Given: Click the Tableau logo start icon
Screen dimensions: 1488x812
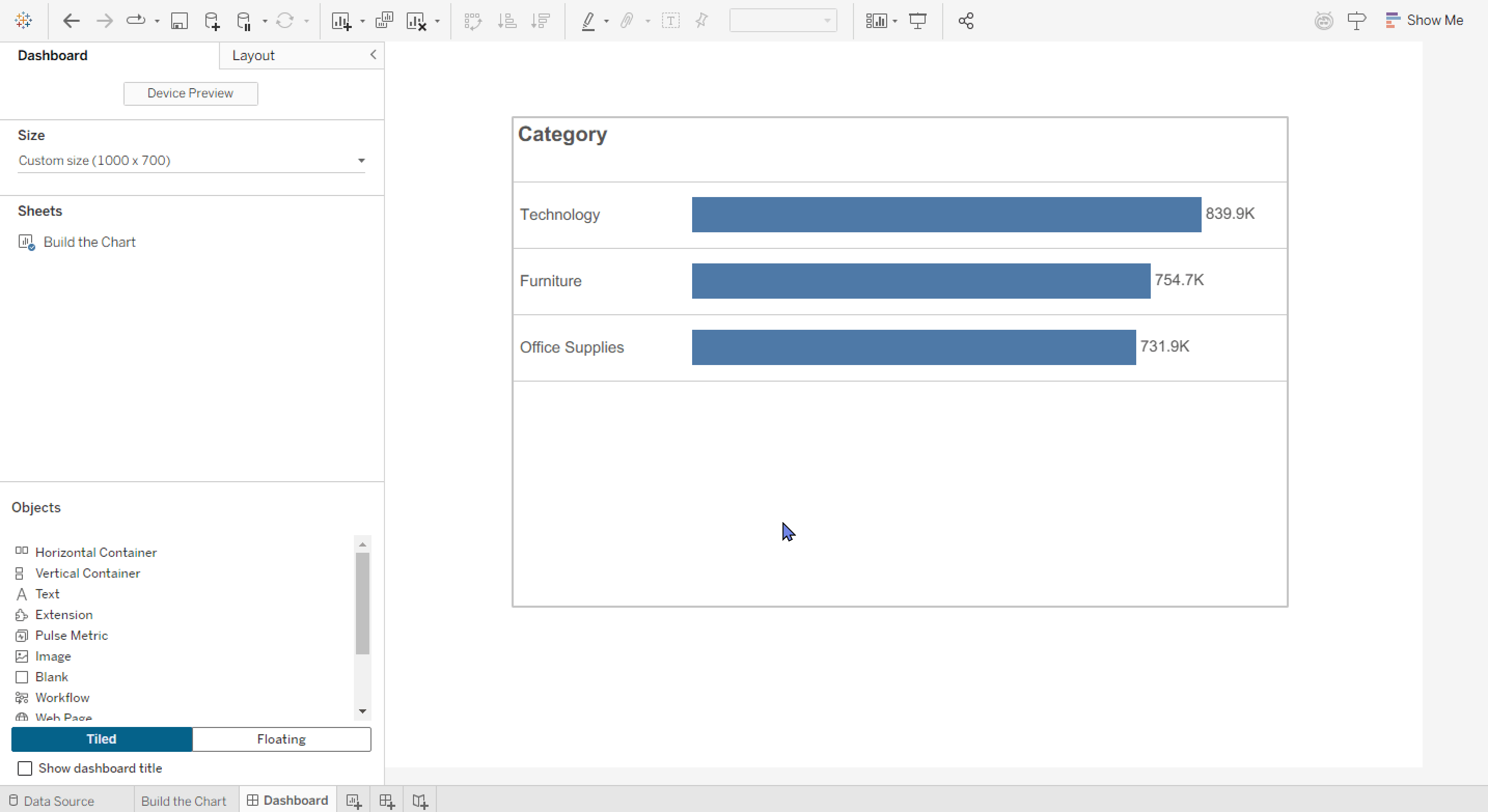Looking at the screenshot, I should tap(24, 21).
